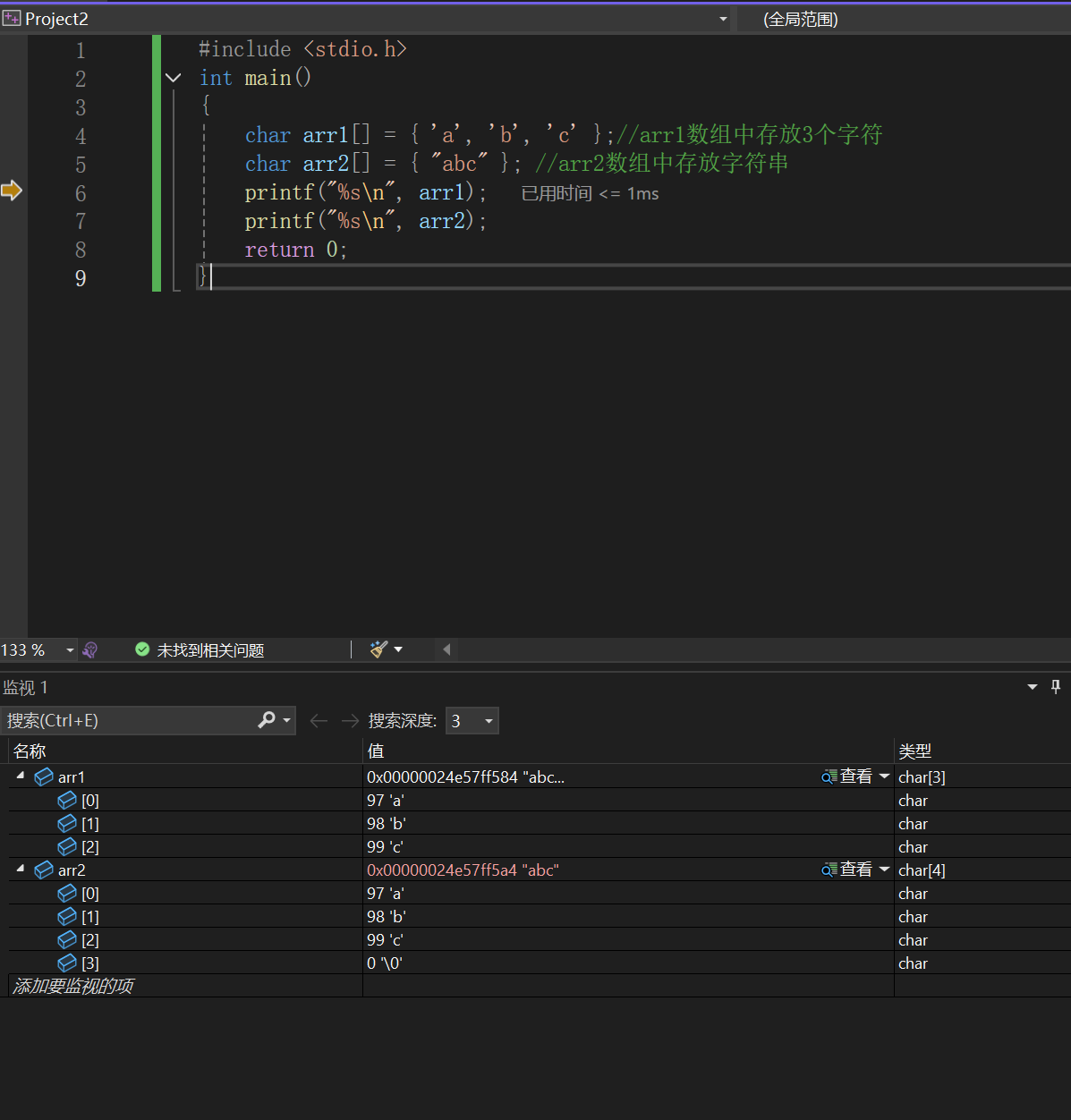Click the 名称 column header
1071x1120 pixels.
(x=185, y=751)
